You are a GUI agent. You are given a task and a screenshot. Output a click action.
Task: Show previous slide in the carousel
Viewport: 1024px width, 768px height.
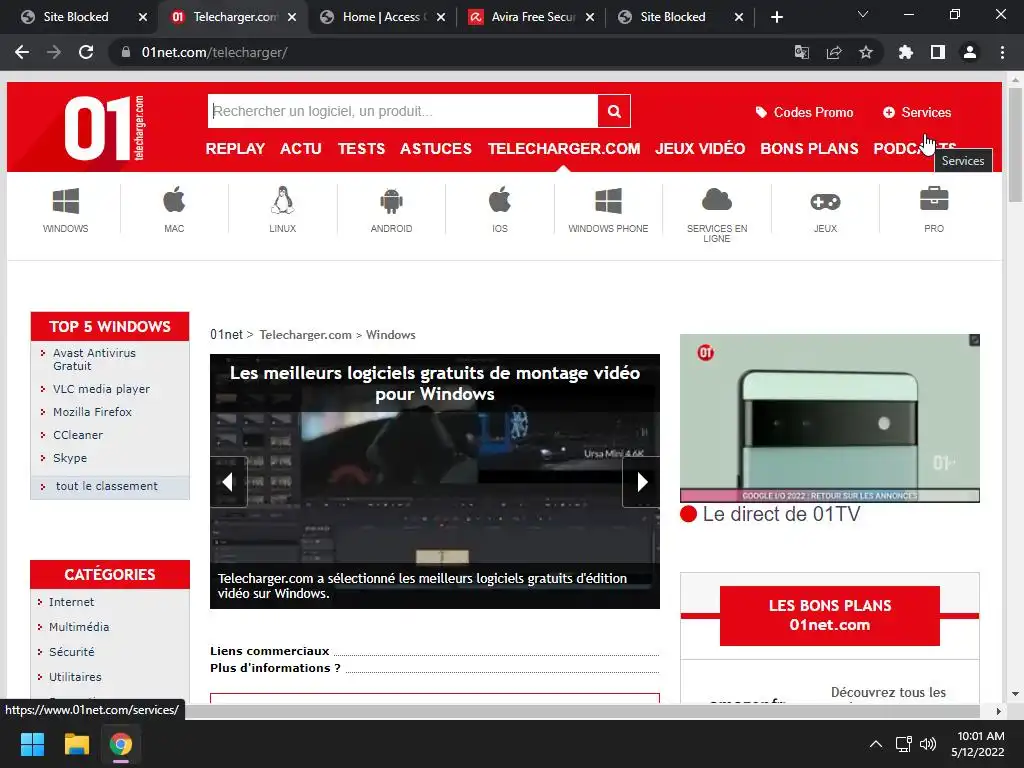(x=228, y=482)
